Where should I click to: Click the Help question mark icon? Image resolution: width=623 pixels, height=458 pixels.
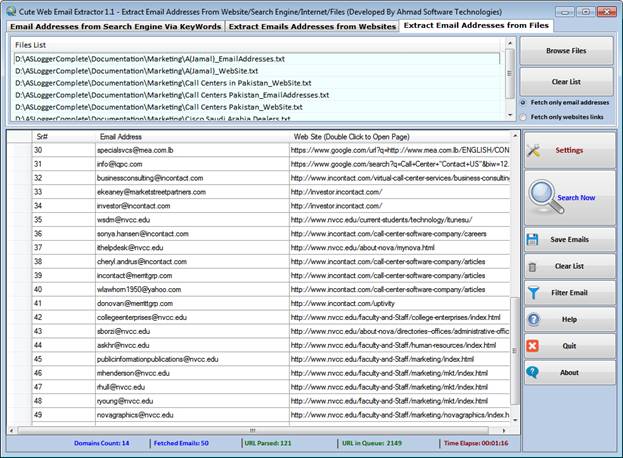click(x=533, y=320)
